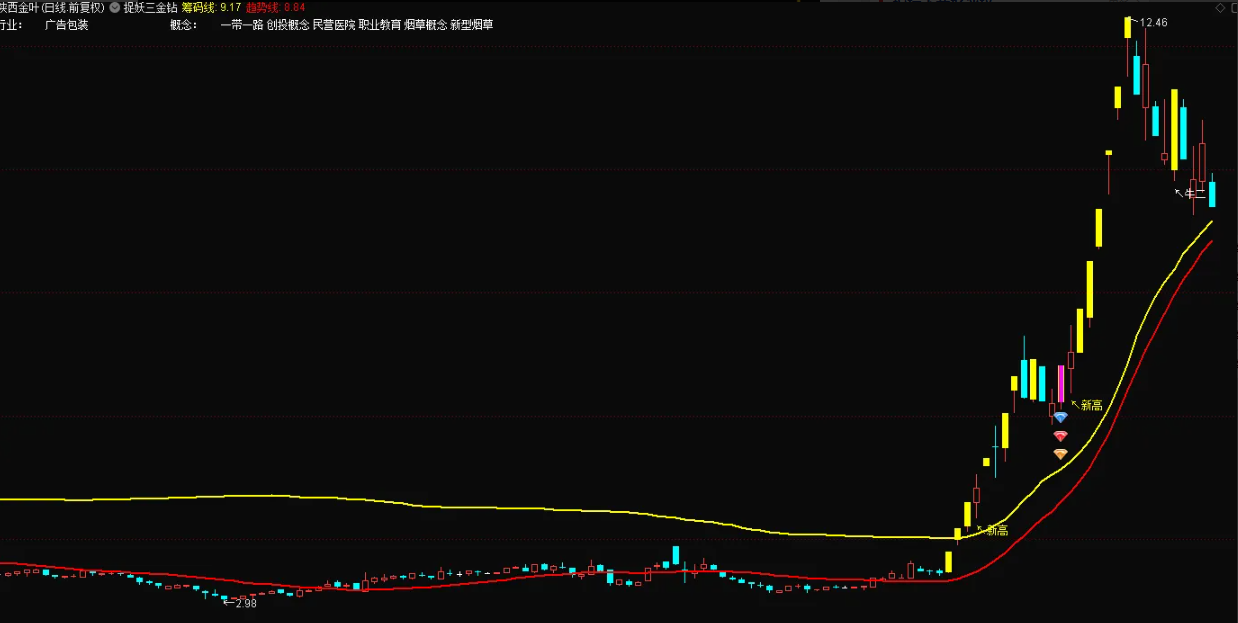Open the 创投概念 concept link
The image size is (1238, 623).
pos(288,25)
